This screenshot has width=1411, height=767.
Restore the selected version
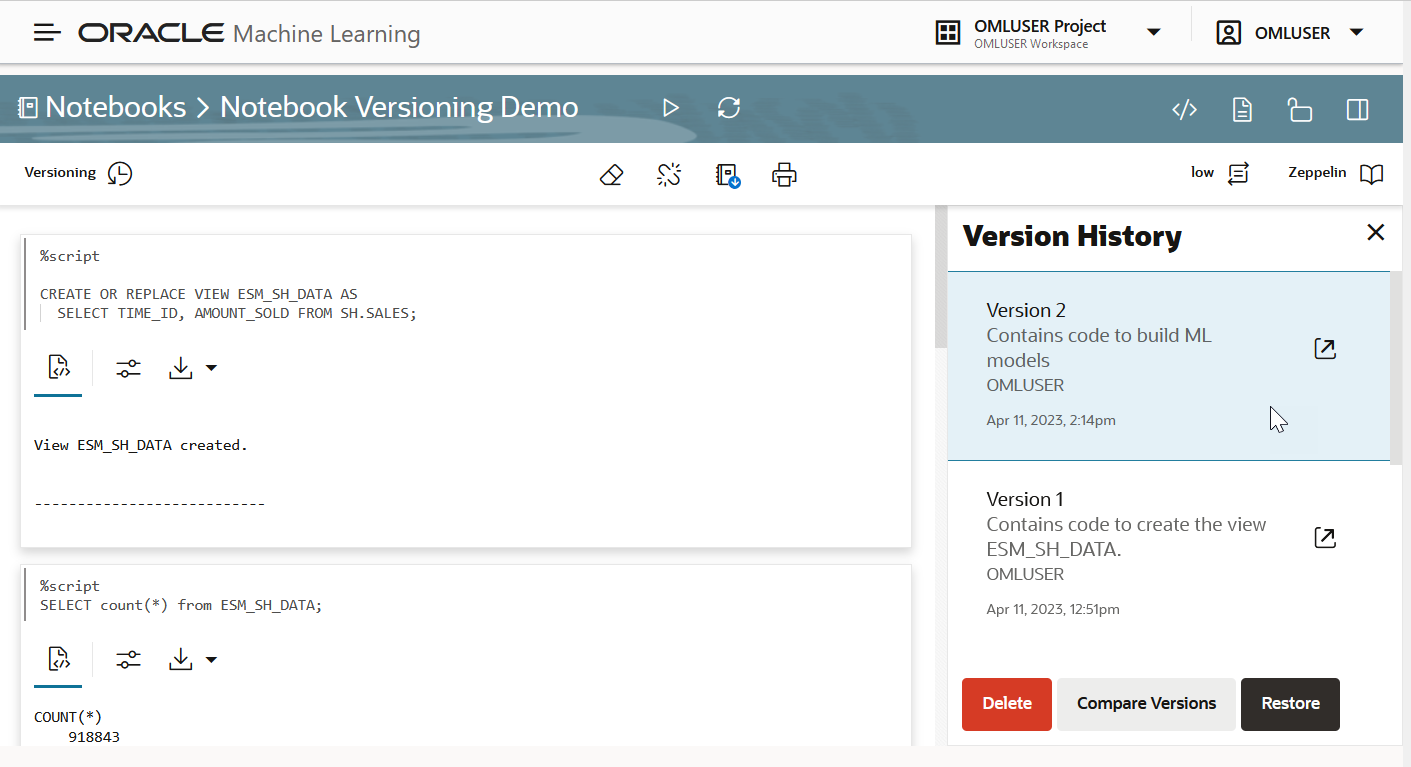1290,704
